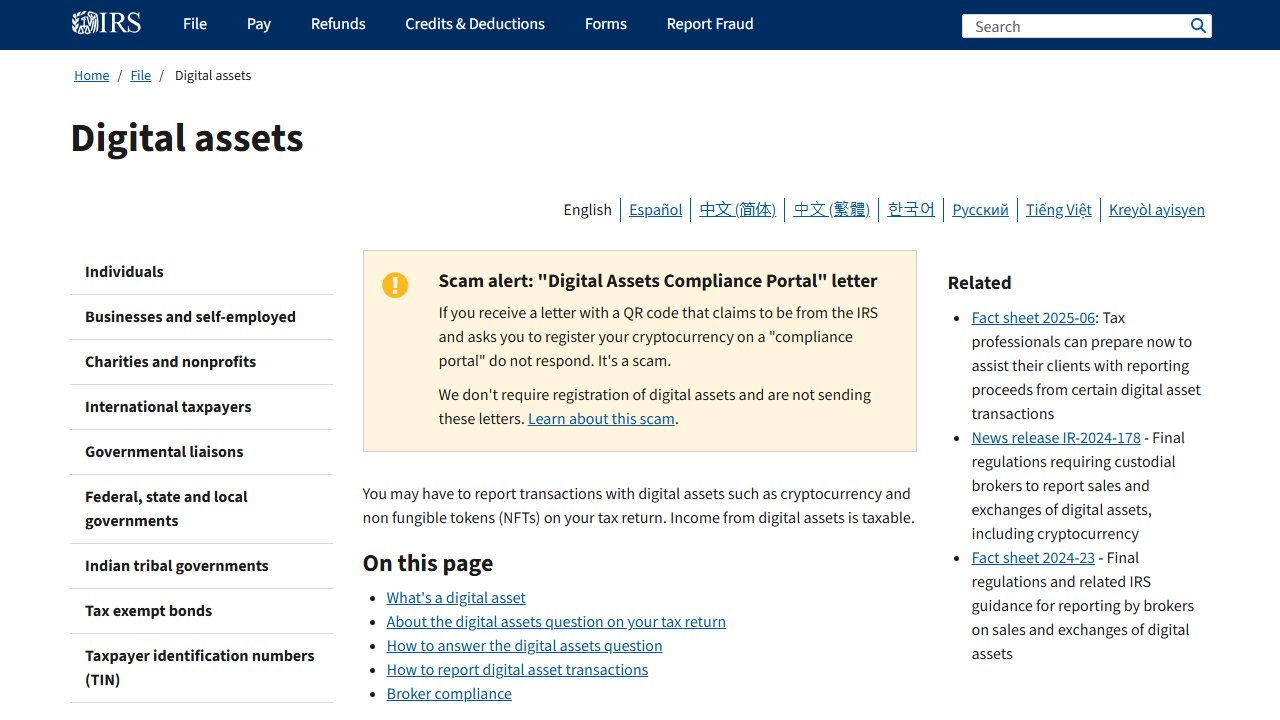The height and width of the screenshot is (720, 1280).
Task: Open Charities and nonprofits sidebar item
Action: point(201,362)
